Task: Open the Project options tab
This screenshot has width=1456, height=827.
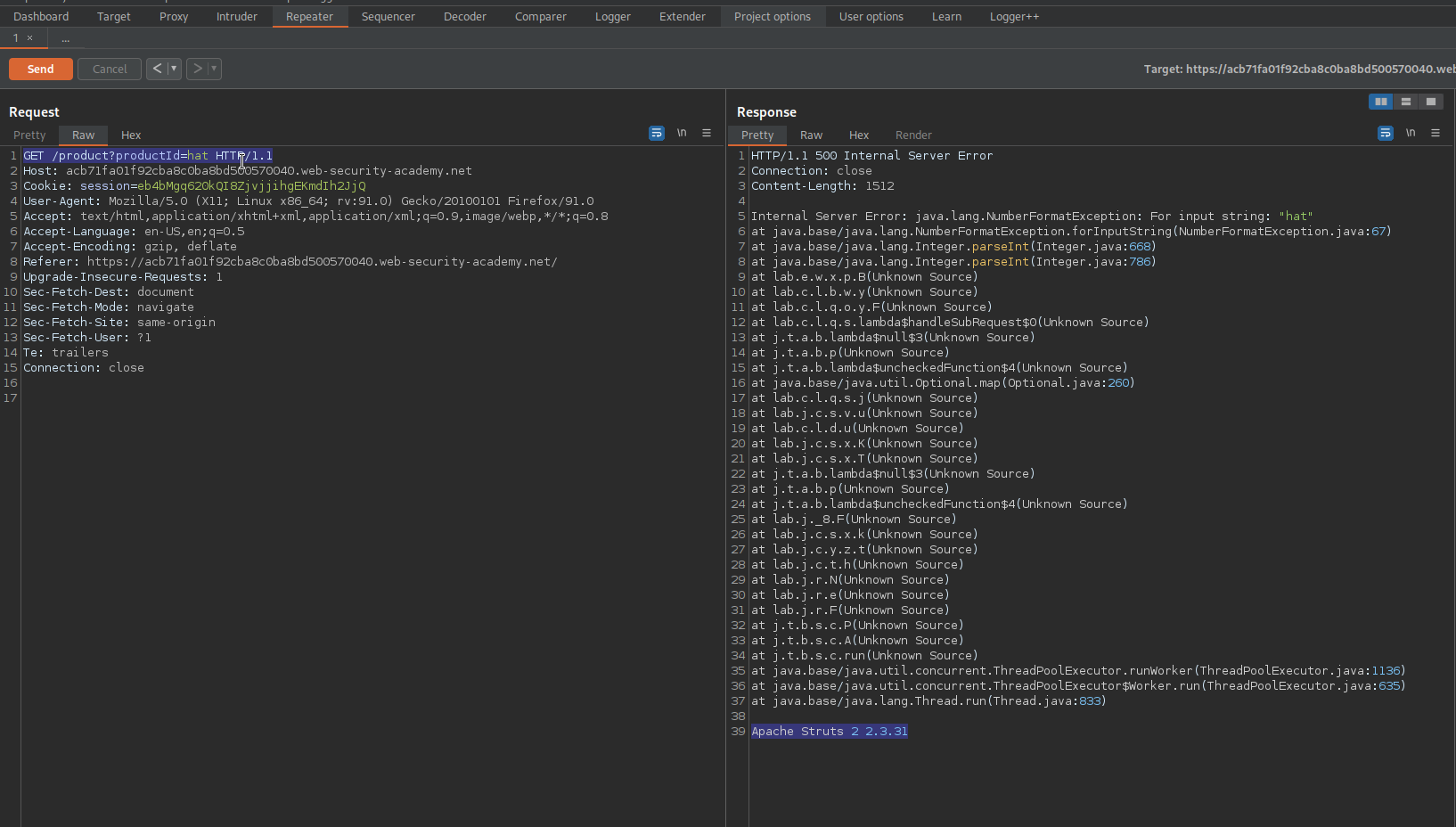Action: [773, 16]
